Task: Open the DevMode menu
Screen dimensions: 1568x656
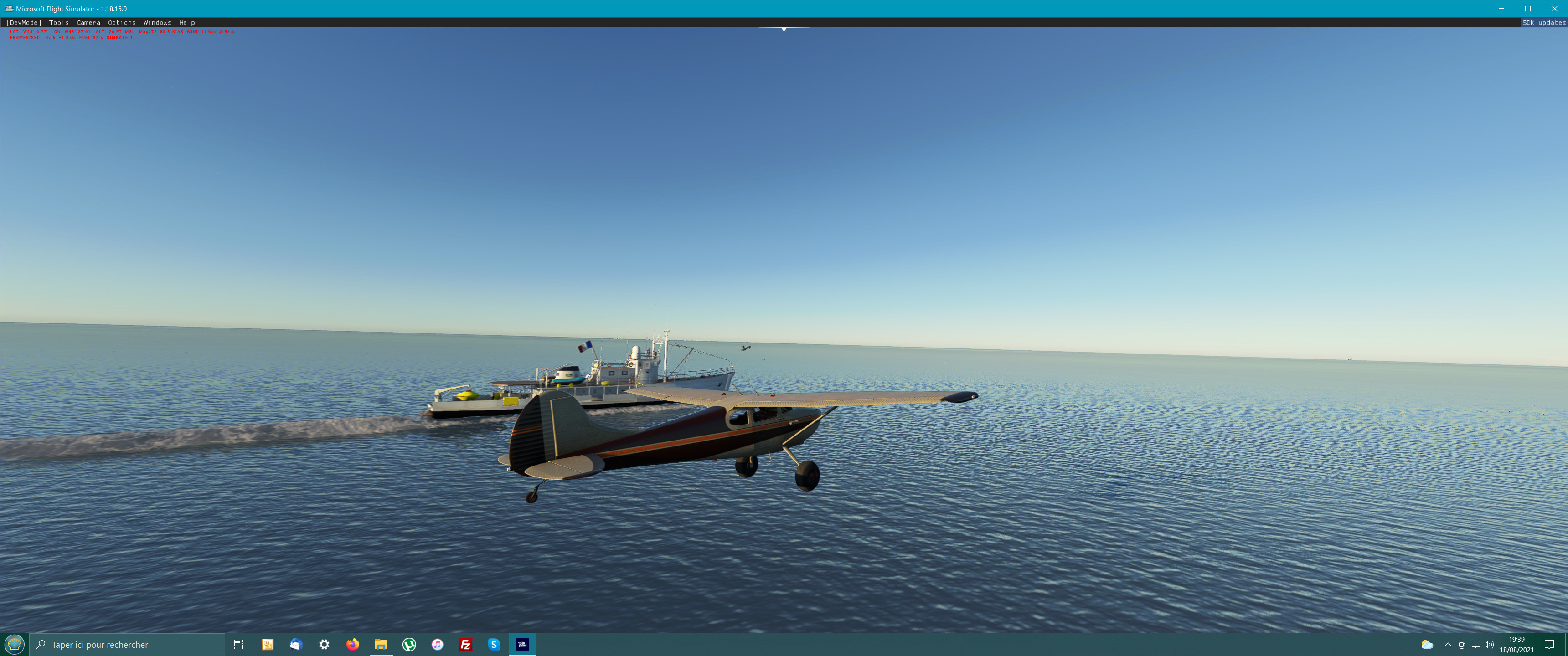Action: [24, 22]
